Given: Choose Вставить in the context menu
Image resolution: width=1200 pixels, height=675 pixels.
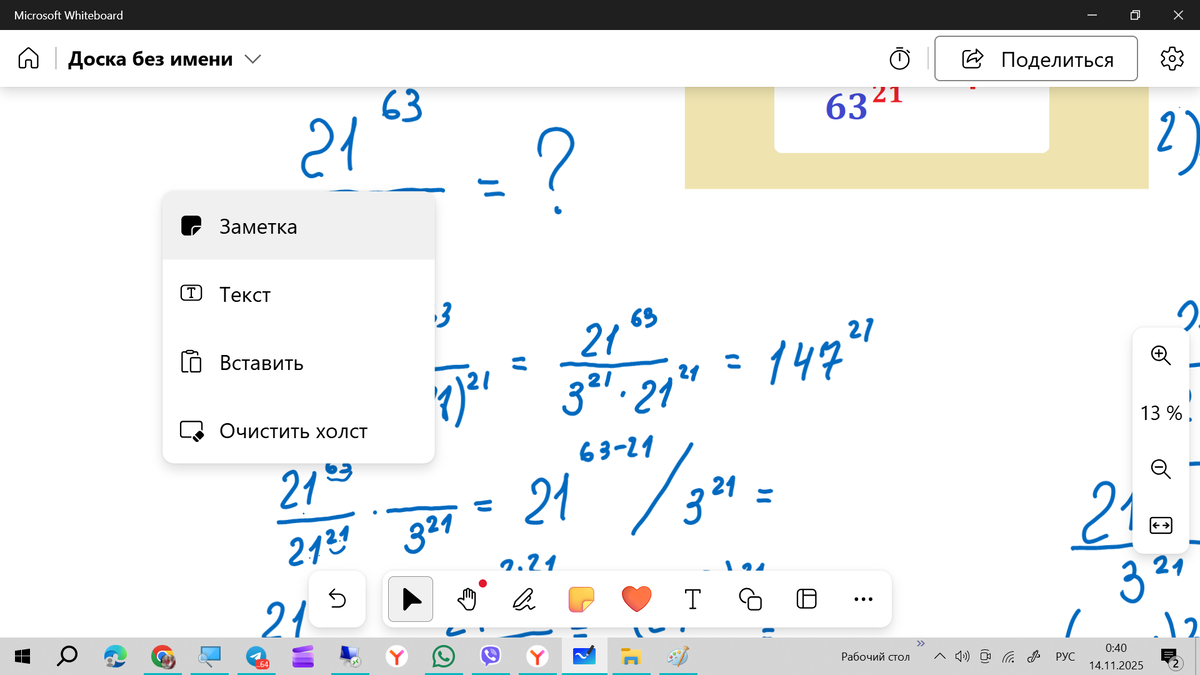Looking at the screenshot, I should point(298,363).
